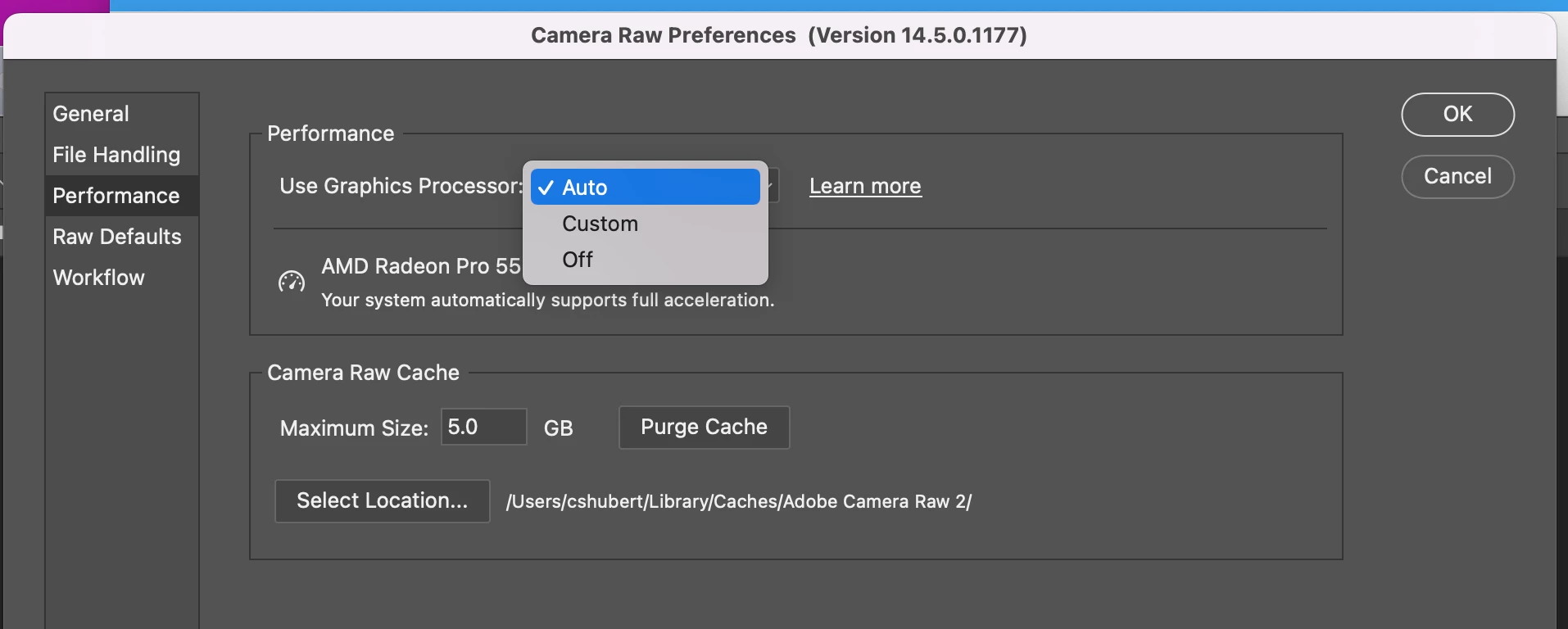This screenshot has height=629, width=1568.
Task: Click the dropdown arrow beside the popup list
Action: pos(773,187)
